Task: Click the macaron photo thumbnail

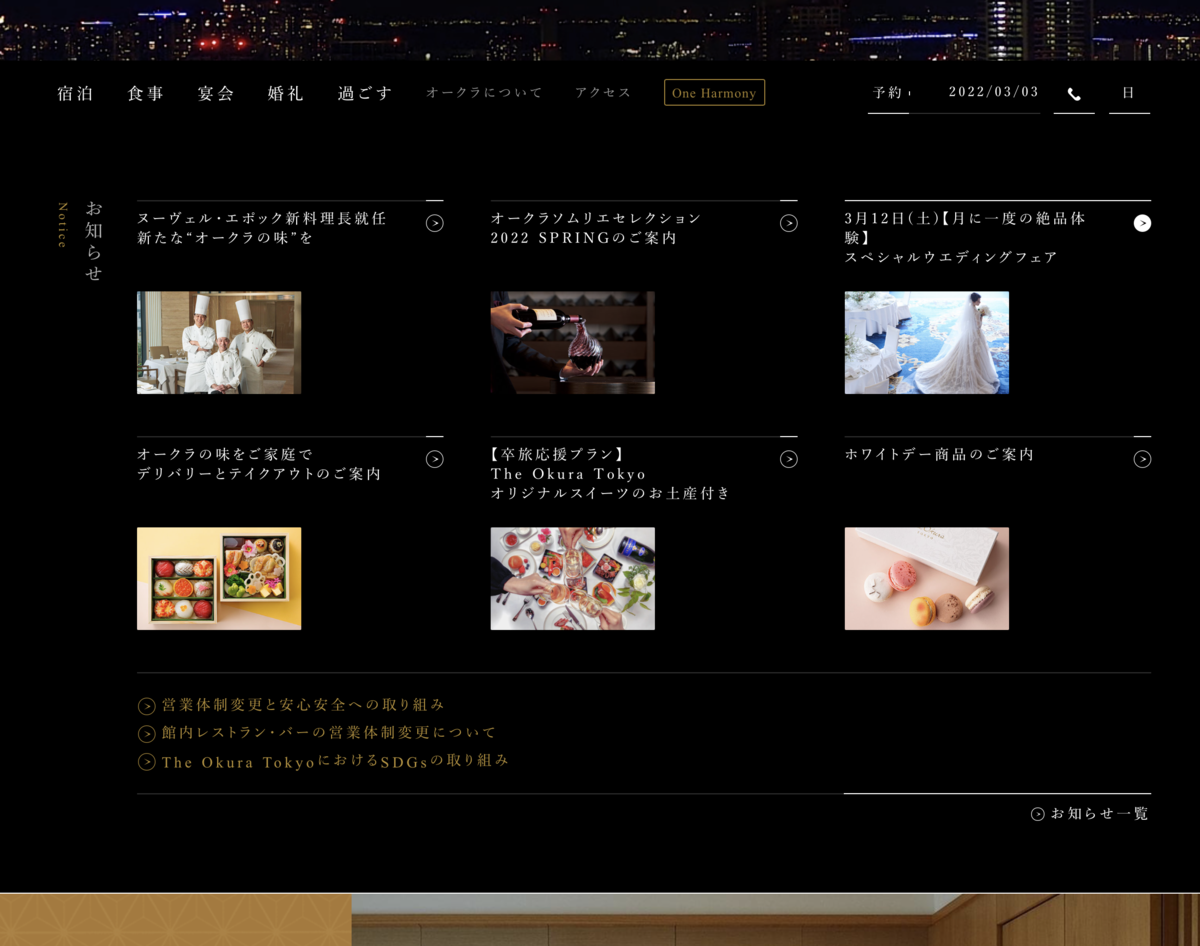Action: point(926,578)
